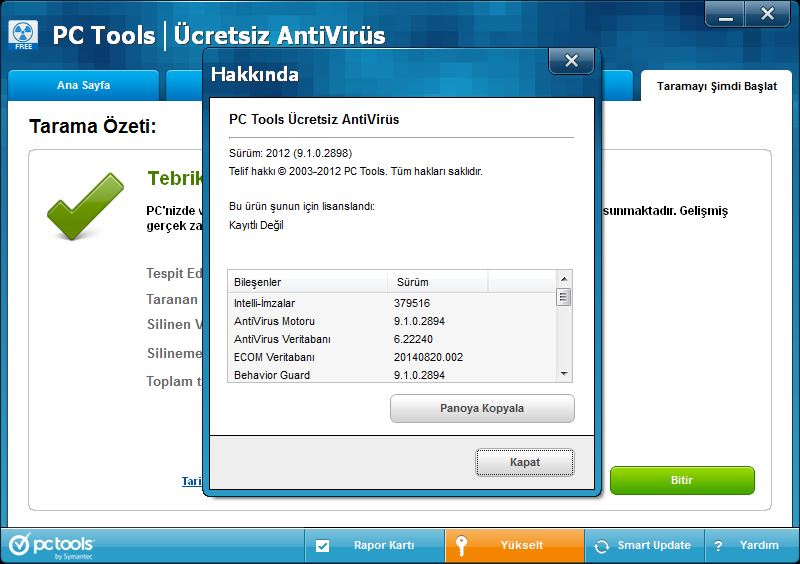Click the Kayıtlı Değil license text
The height and width of the screenshot is (564, 800).
pyautogui.click(x=256, y=225)
